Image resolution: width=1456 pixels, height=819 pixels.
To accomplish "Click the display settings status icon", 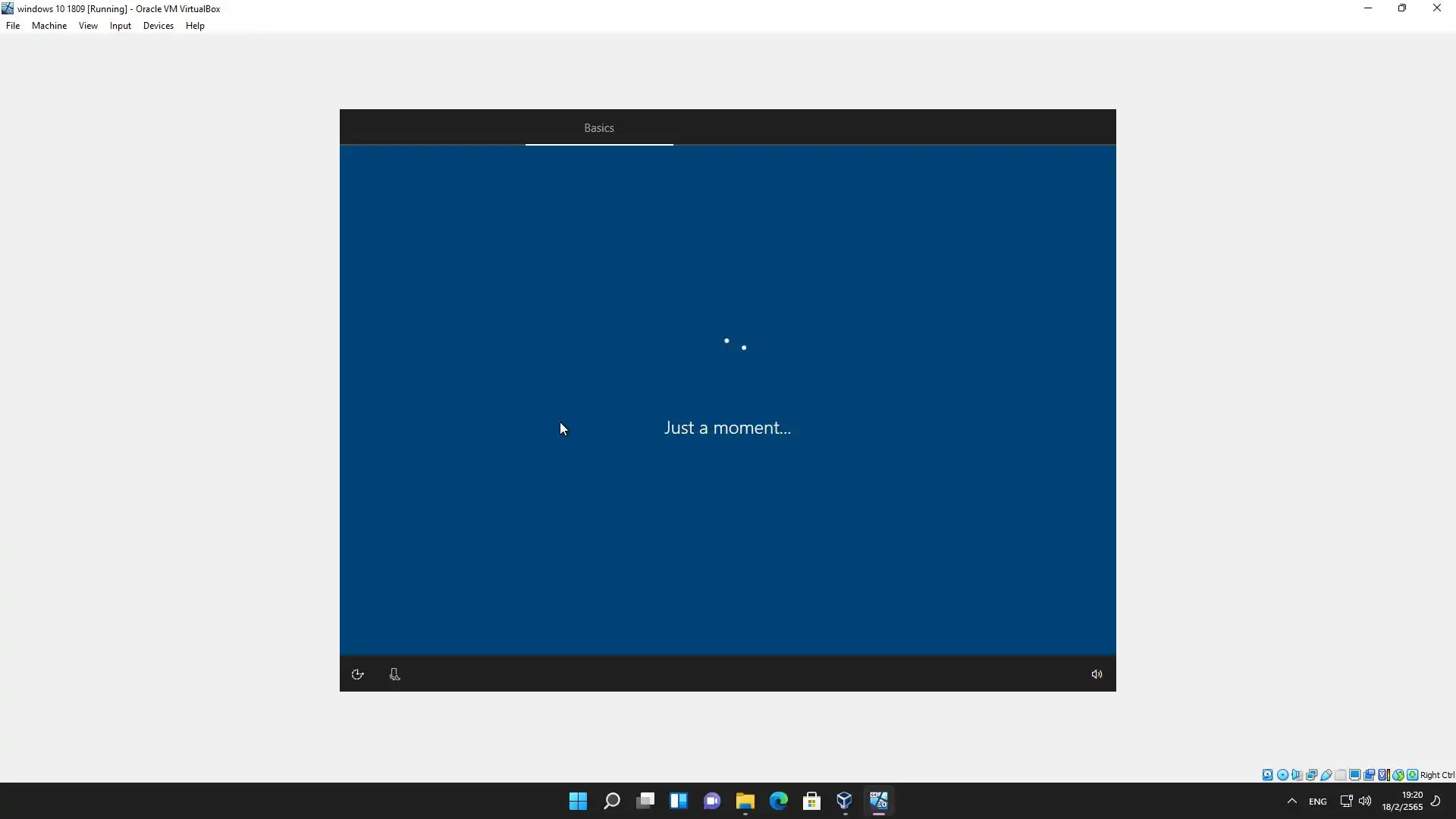I will coord(1354,775).
